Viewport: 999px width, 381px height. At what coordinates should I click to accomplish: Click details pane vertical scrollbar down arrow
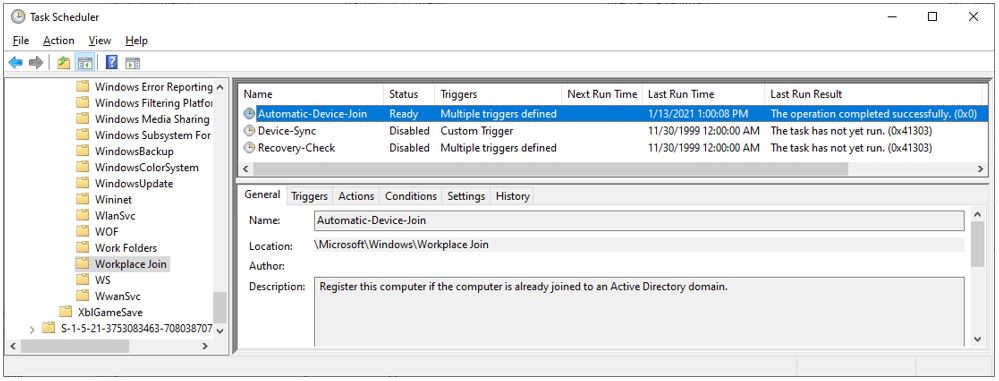pyautogui.click(x=978, y=340)
